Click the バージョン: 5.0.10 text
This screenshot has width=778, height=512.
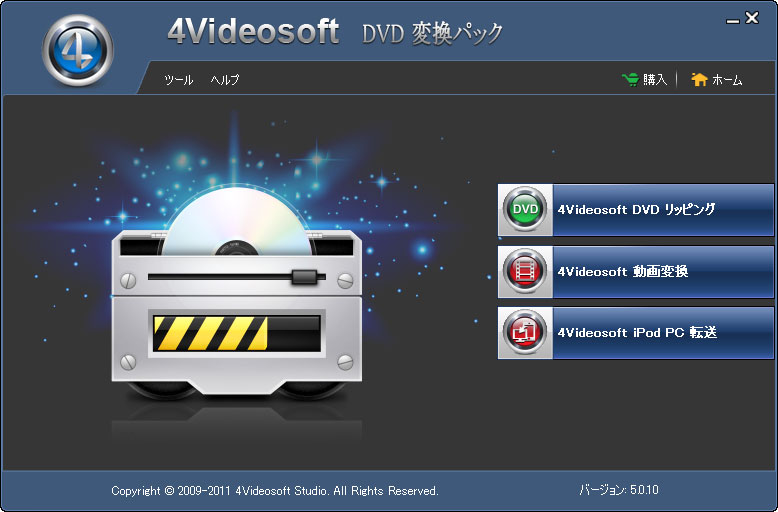point(619,490)
